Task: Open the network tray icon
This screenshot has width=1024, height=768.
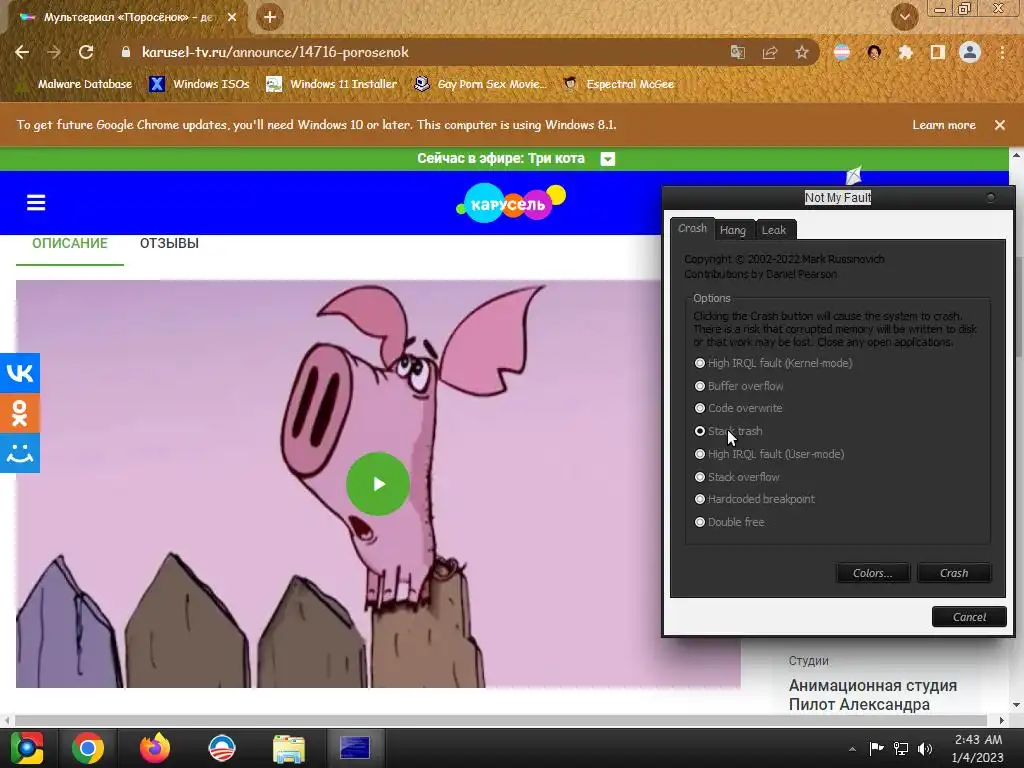Action: [901, 749]
